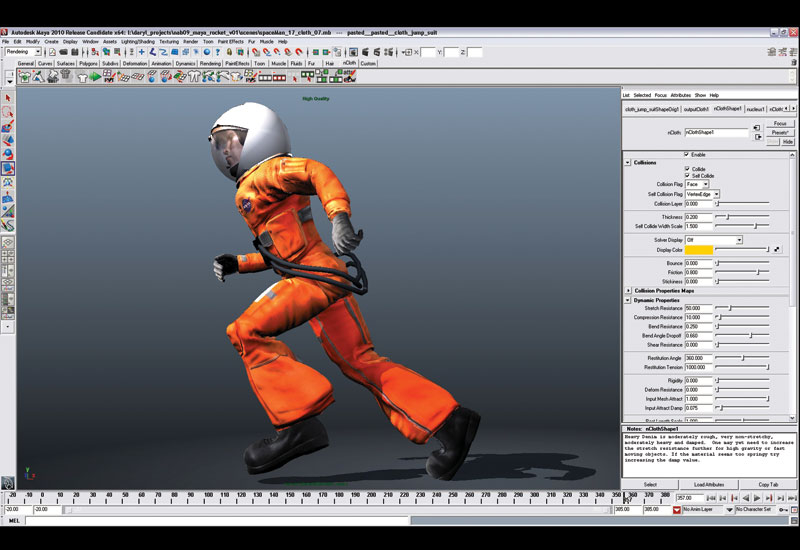Open the Lighting/Shading menu
This screenshot has width=800, height=550.
(138, 41)
